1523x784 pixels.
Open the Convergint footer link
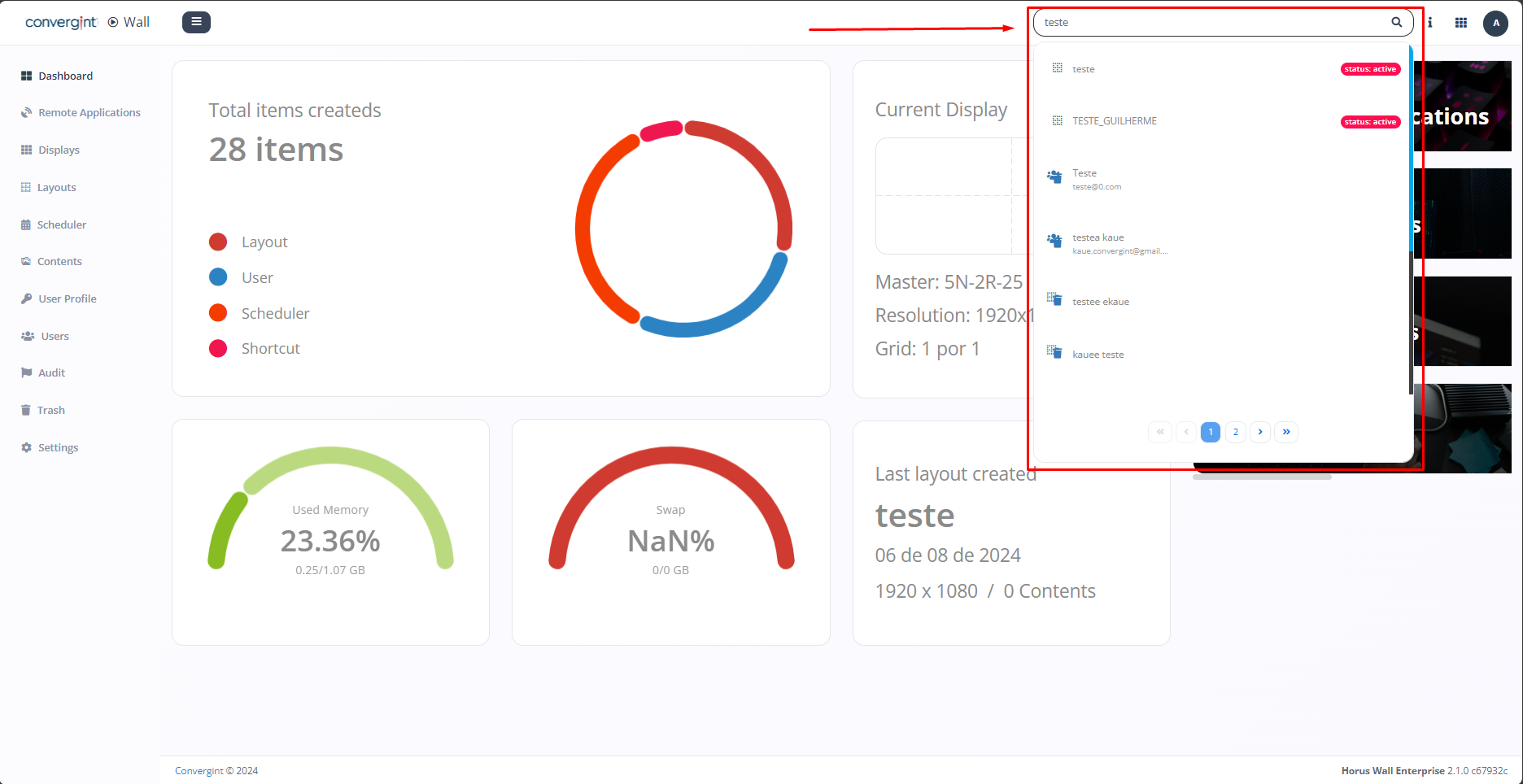click(199, 771)
